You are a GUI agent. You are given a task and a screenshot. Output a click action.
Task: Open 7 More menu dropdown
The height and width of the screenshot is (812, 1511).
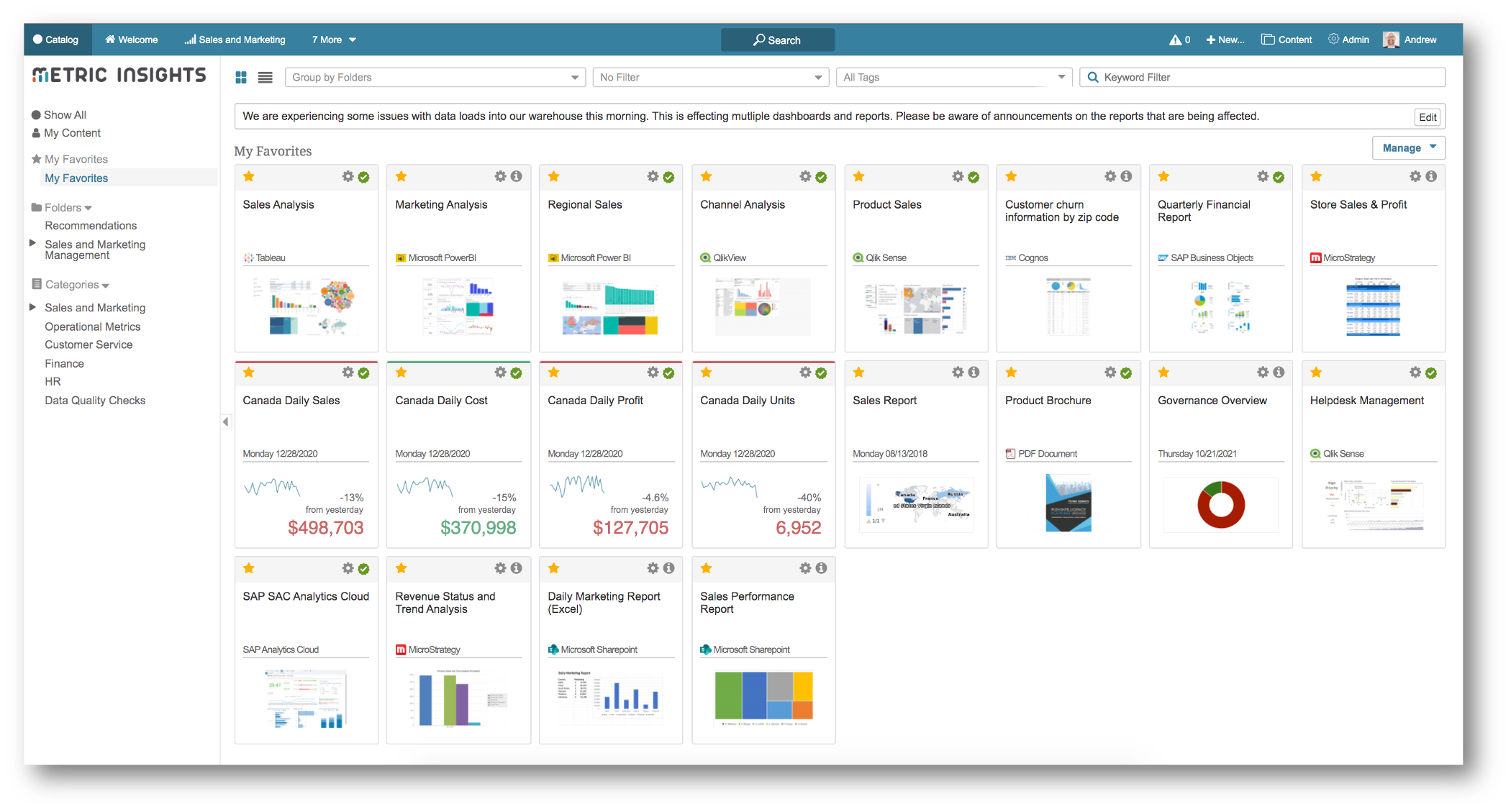[x=335, y=40]
